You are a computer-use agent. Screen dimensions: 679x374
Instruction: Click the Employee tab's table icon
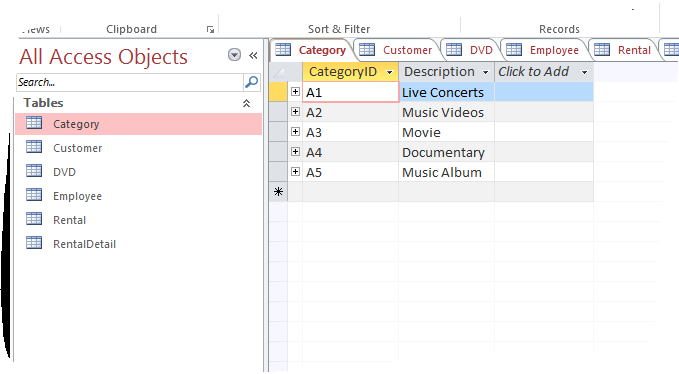pyautogui.click(x=514, y=50)
